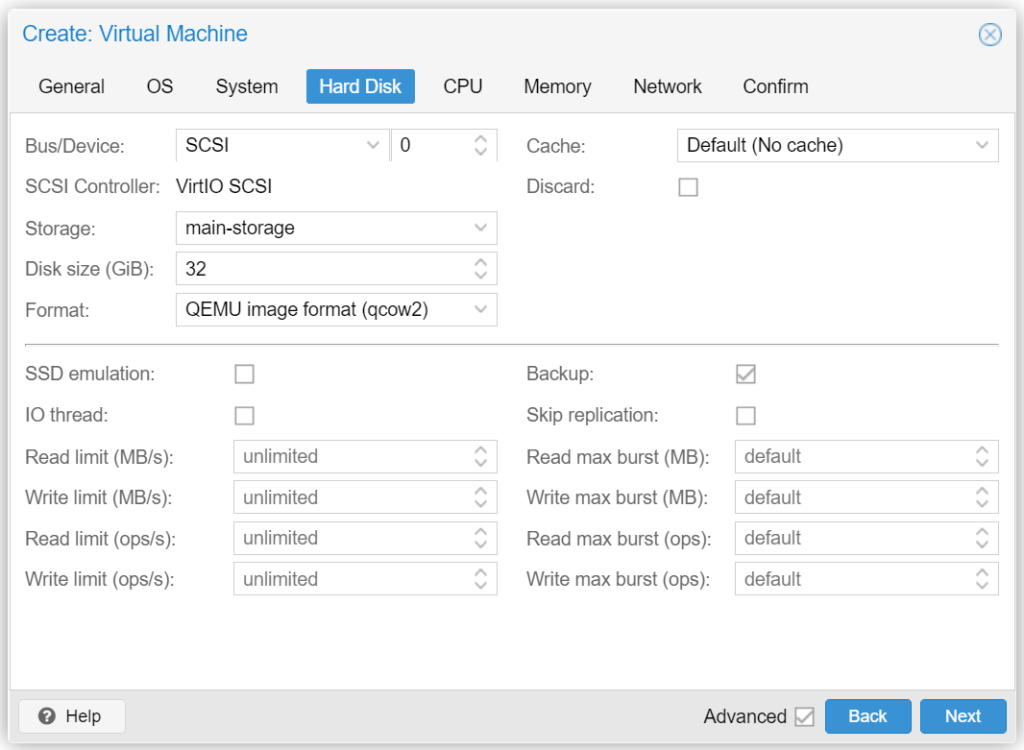Enable the Discard checkbox
Viewport: 1024px width, 750px height.
click(688, 187)
